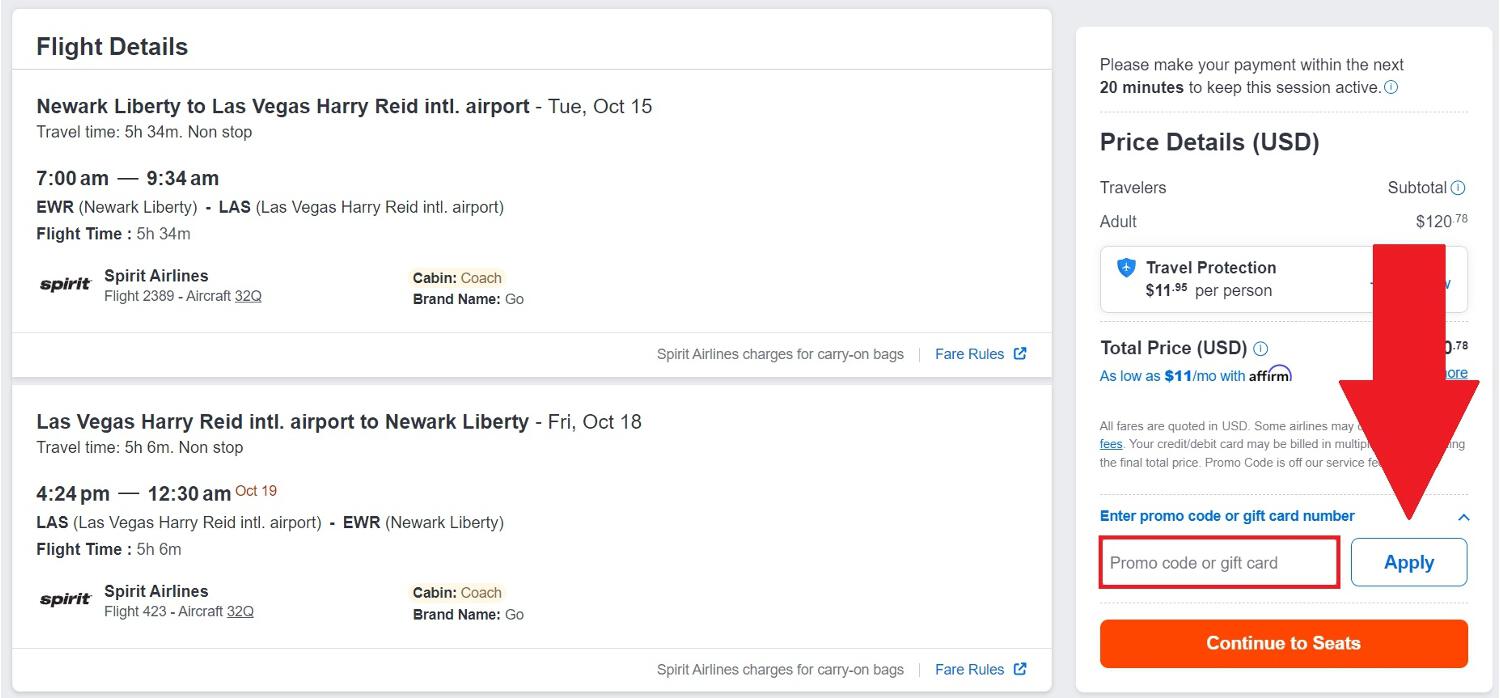This screenshot has height=698, width=1500.
Task: Click the Total Price info icon
Action: coord(1260,349)
